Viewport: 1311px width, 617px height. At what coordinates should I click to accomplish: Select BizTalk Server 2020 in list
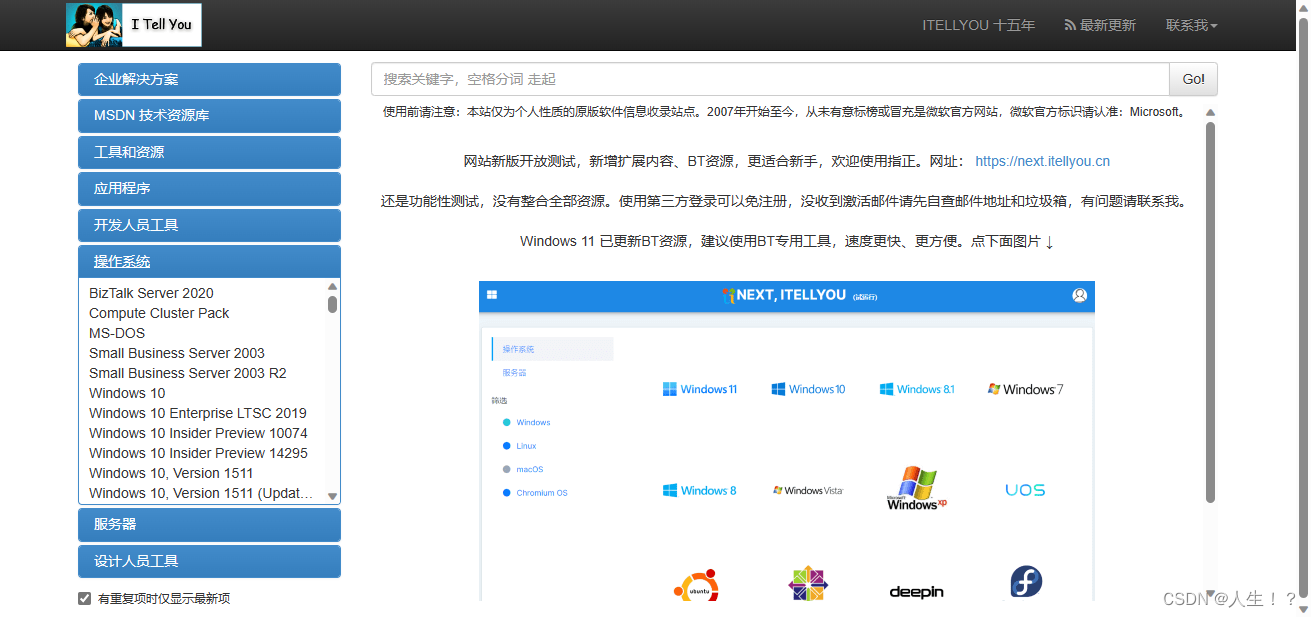tap(151, 293)
